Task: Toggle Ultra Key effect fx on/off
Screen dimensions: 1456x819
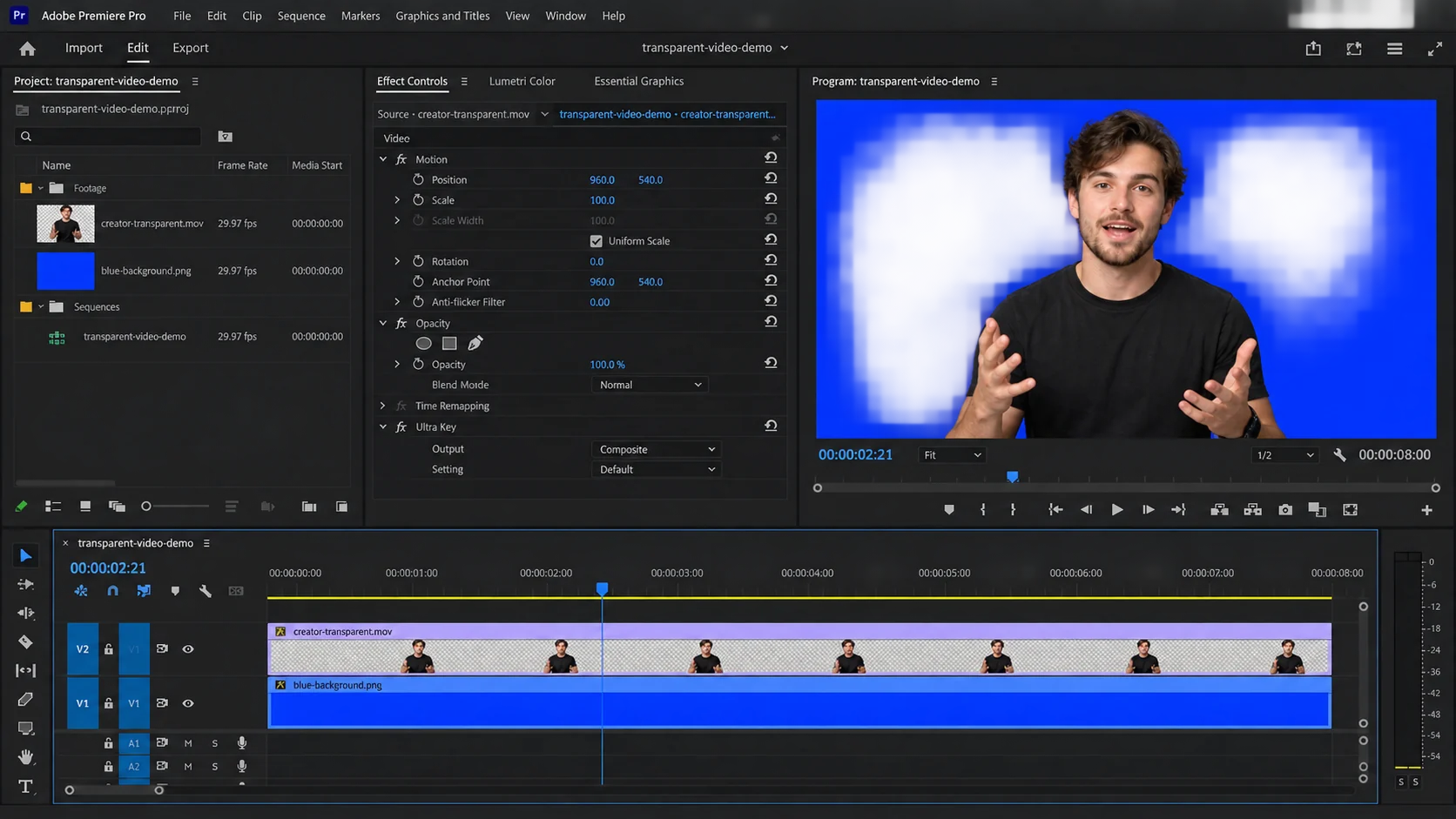Action: [401, 427]
